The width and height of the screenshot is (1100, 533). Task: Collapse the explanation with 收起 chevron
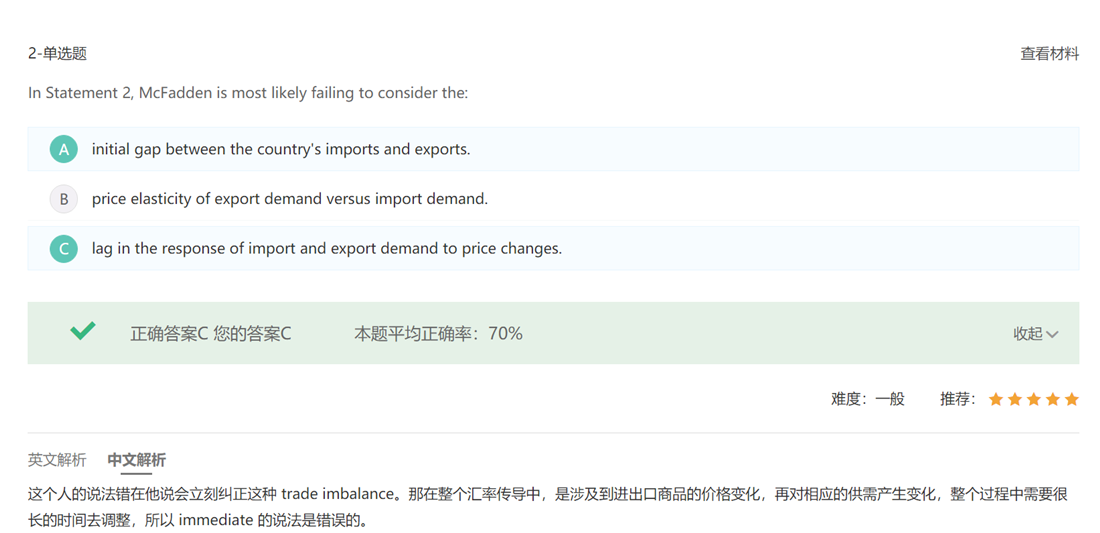click(x=1052, y=334)
